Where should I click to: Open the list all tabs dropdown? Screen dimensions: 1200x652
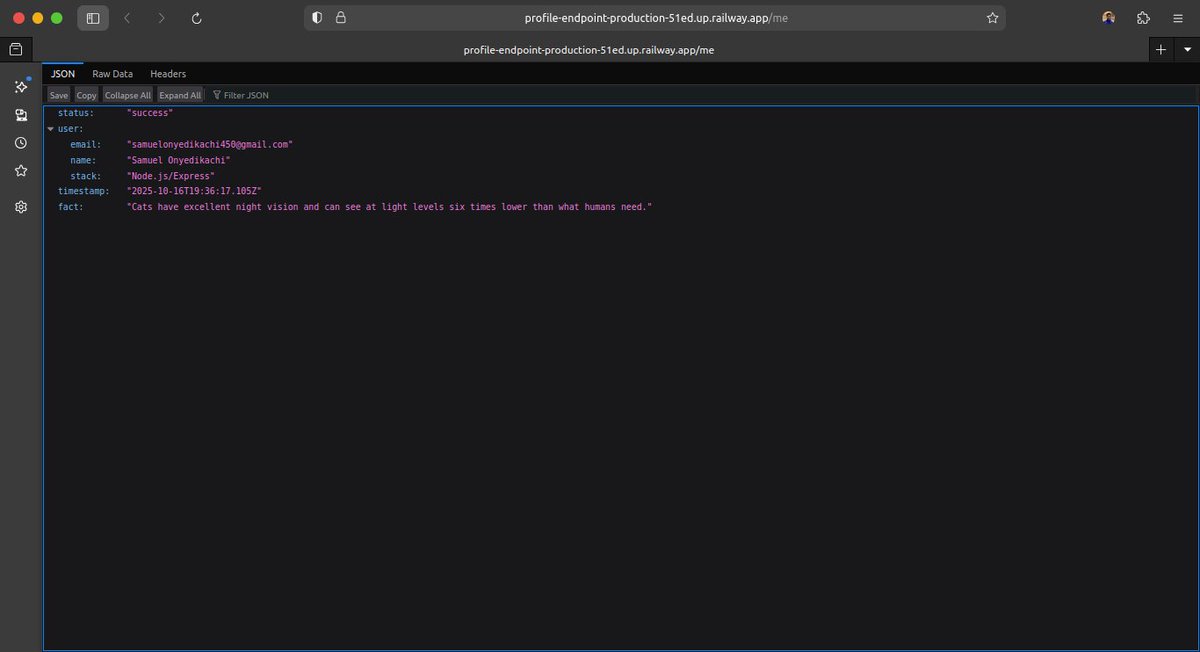(1188, 49)
